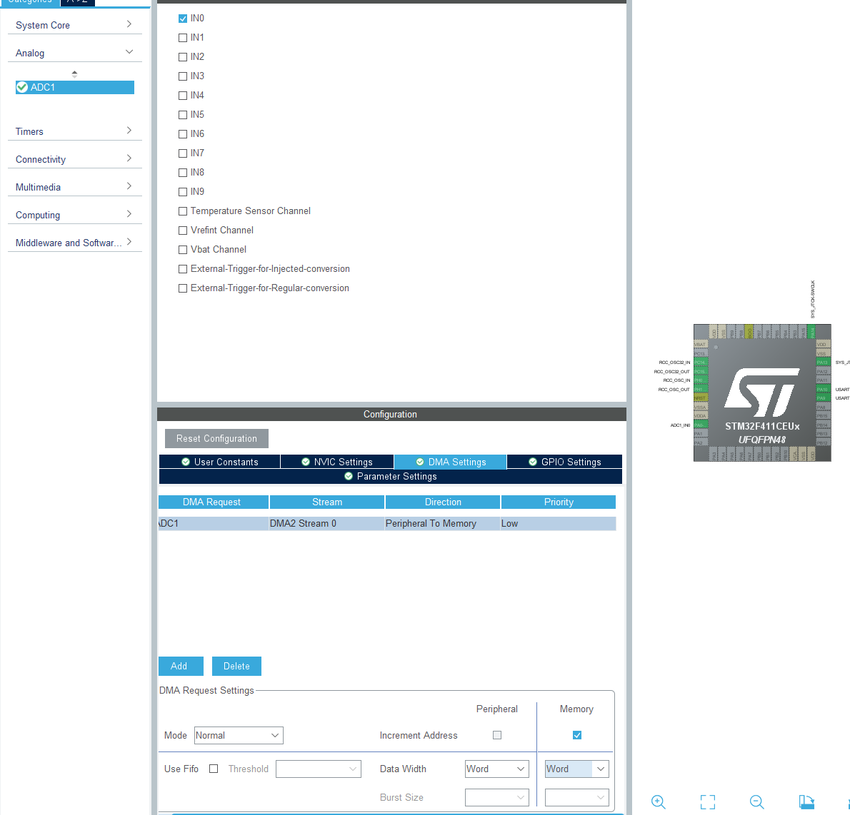Screen dimensions: 850x815
Task: Switch to the NVIC Settings tab
Action: (x=337, y=462)
